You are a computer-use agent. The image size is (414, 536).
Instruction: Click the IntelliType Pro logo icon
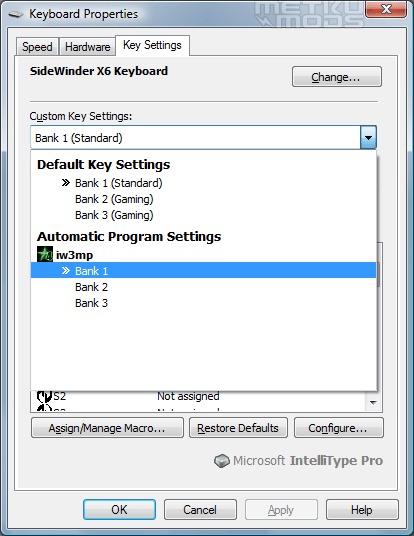[222, 461]
